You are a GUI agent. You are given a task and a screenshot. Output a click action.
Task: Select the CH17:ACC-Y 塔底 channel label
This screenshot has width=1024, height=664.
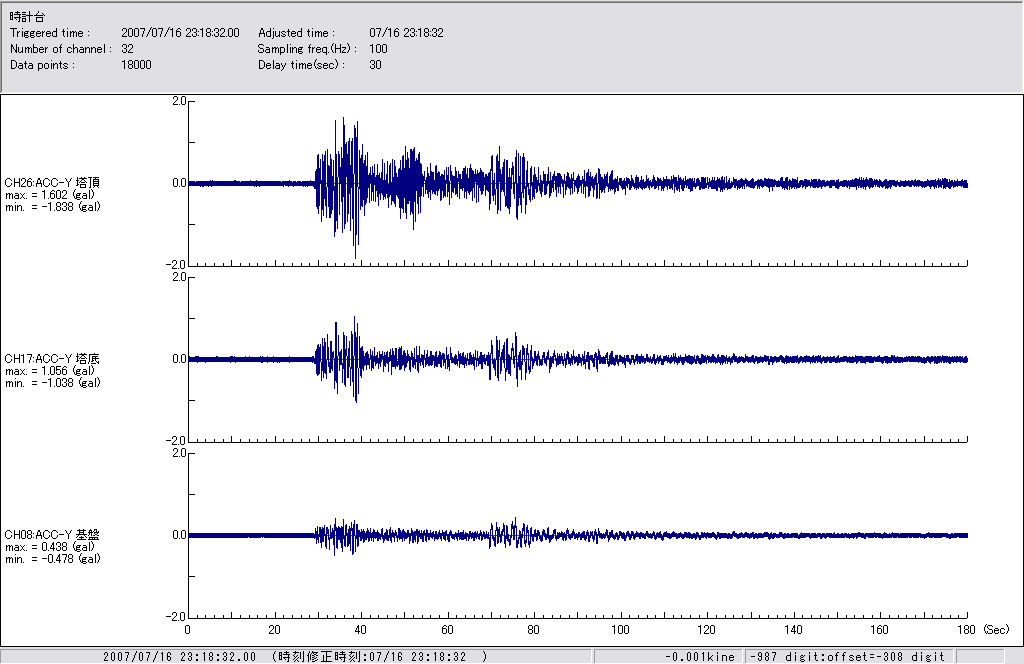coord(52,358)
